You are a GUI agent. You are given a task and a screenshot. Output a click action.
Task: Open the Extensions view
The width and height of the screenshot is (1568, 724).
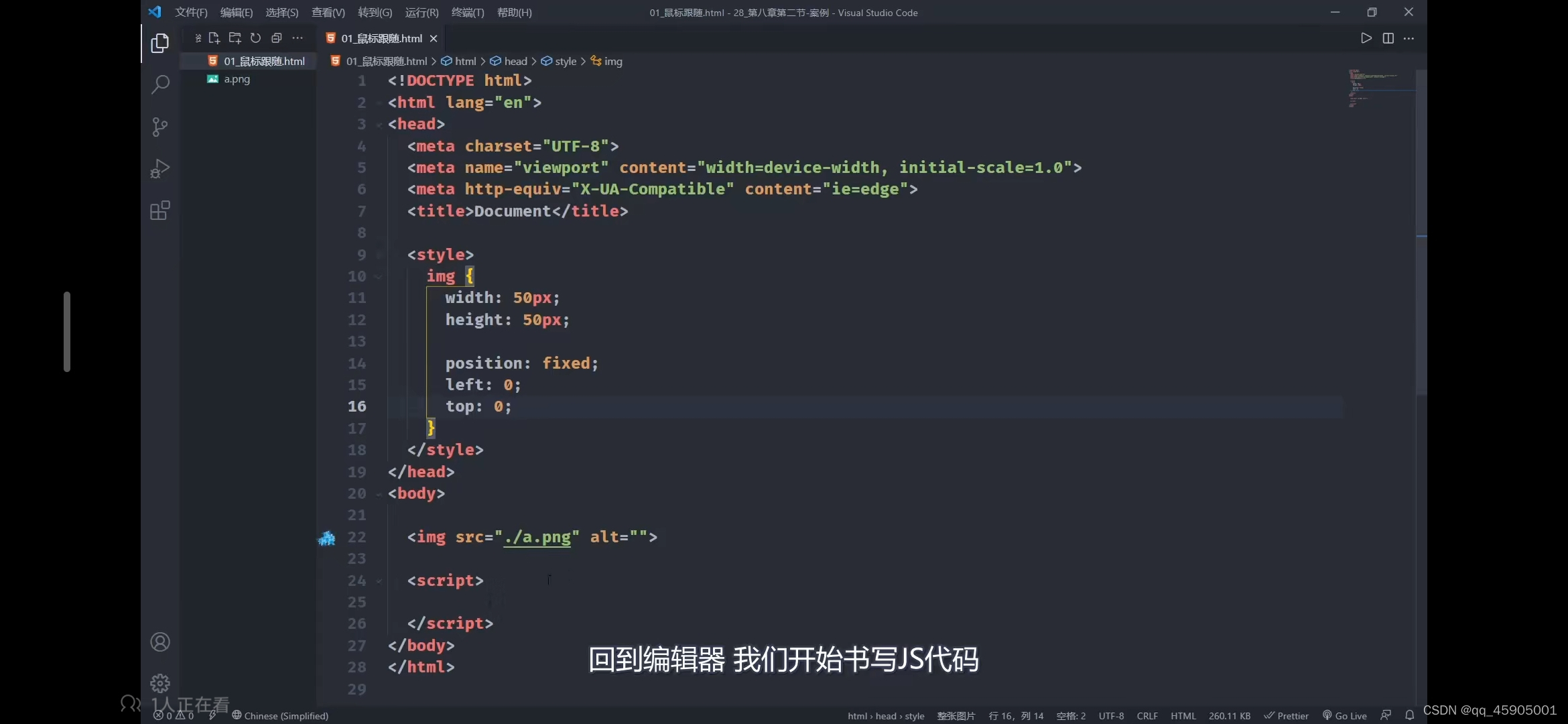(160, 210)
